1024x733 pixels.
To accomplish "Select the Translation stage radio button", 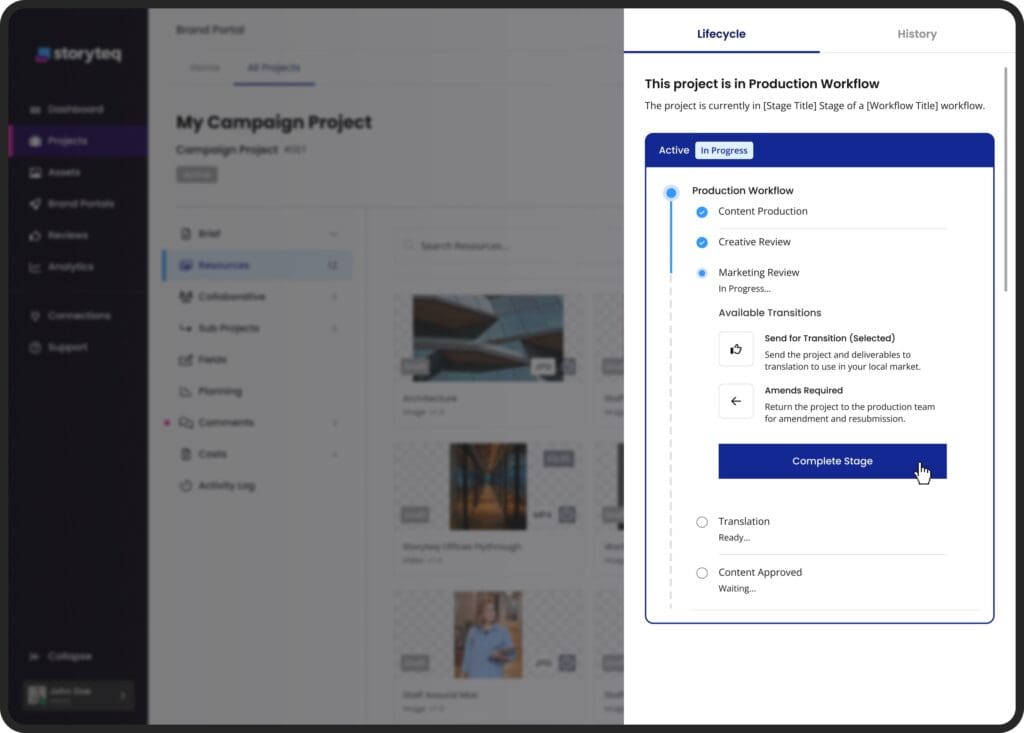I will [701, 522].
